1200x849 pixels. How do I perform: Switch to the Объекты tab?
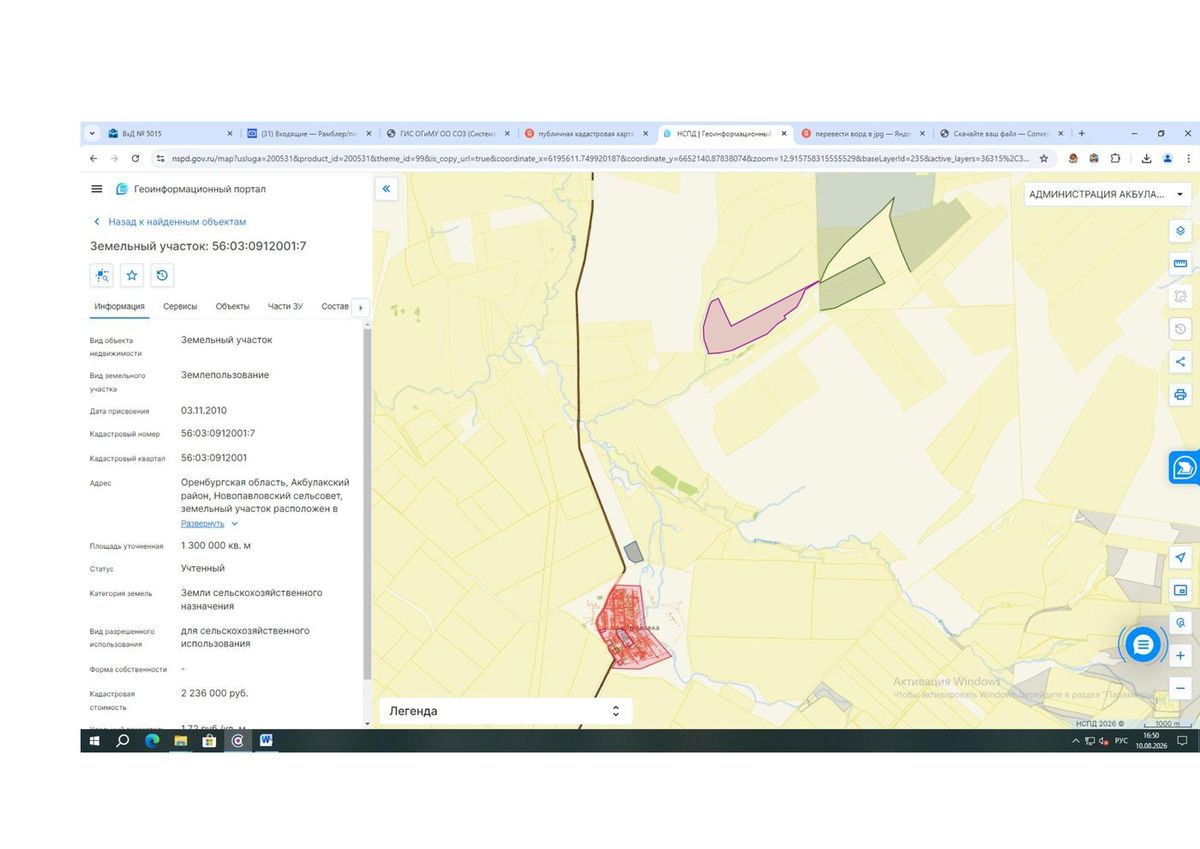233,306
